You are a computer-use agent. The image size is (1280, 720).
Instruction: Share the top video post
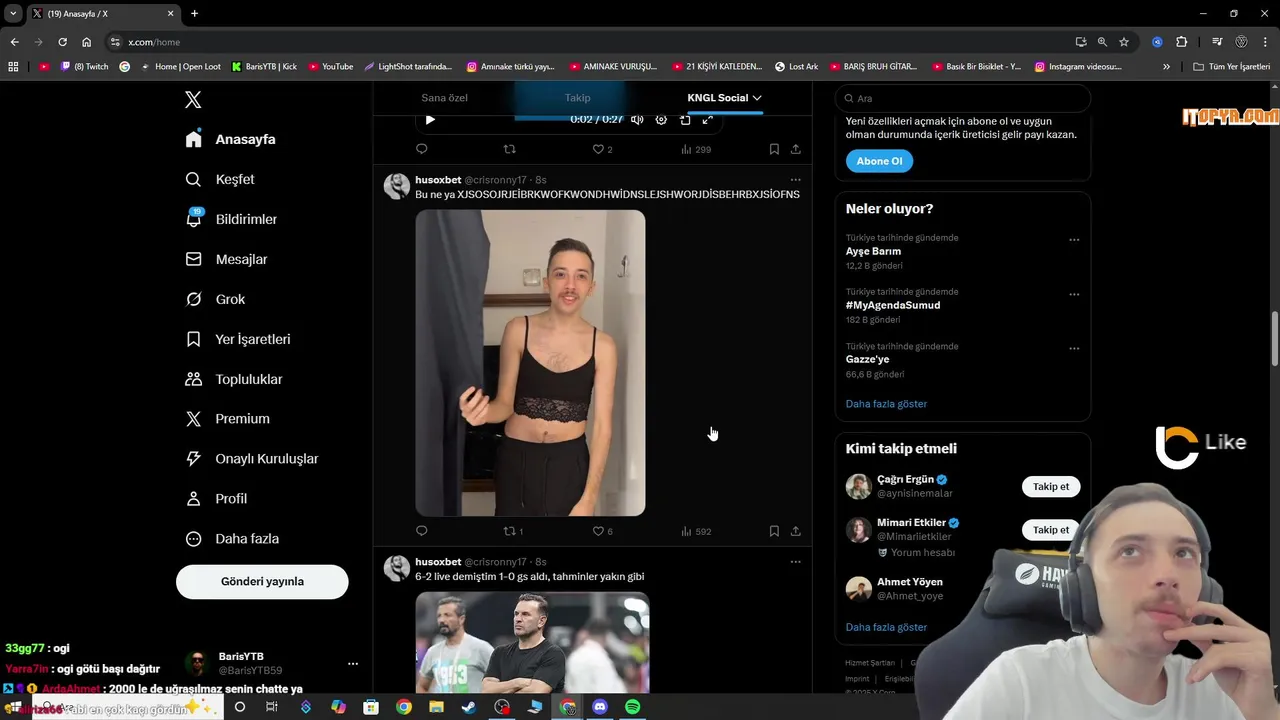(796, 149)
